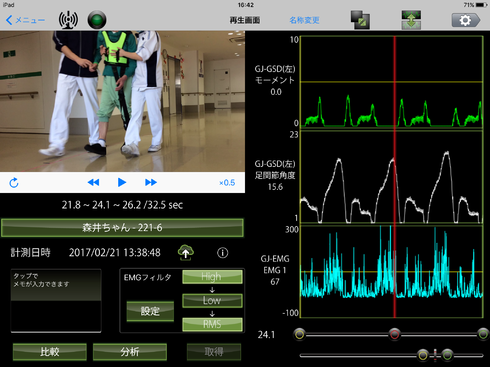Screen dimensions: 490x367
Task: Tap measurement date 2017/02/21 13:38:48
Action: coord(115,253)
